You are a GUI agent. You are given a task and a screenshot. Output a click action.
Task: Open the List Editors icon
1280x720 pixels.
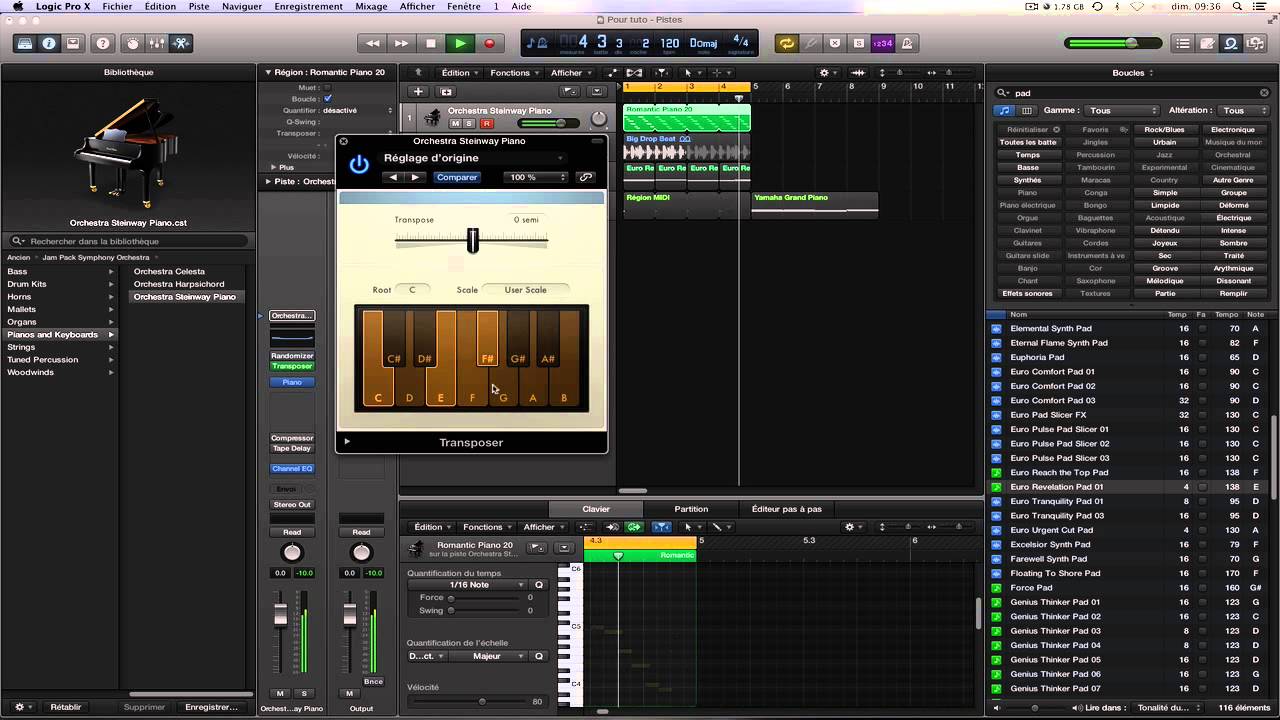[1183, 43]
